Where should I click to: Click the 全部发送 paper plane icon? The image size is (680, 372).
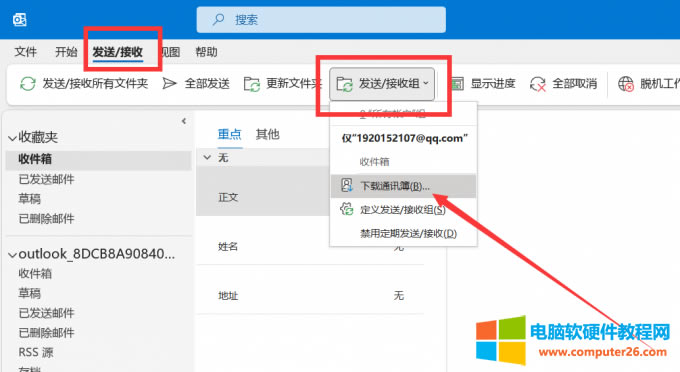169,83
